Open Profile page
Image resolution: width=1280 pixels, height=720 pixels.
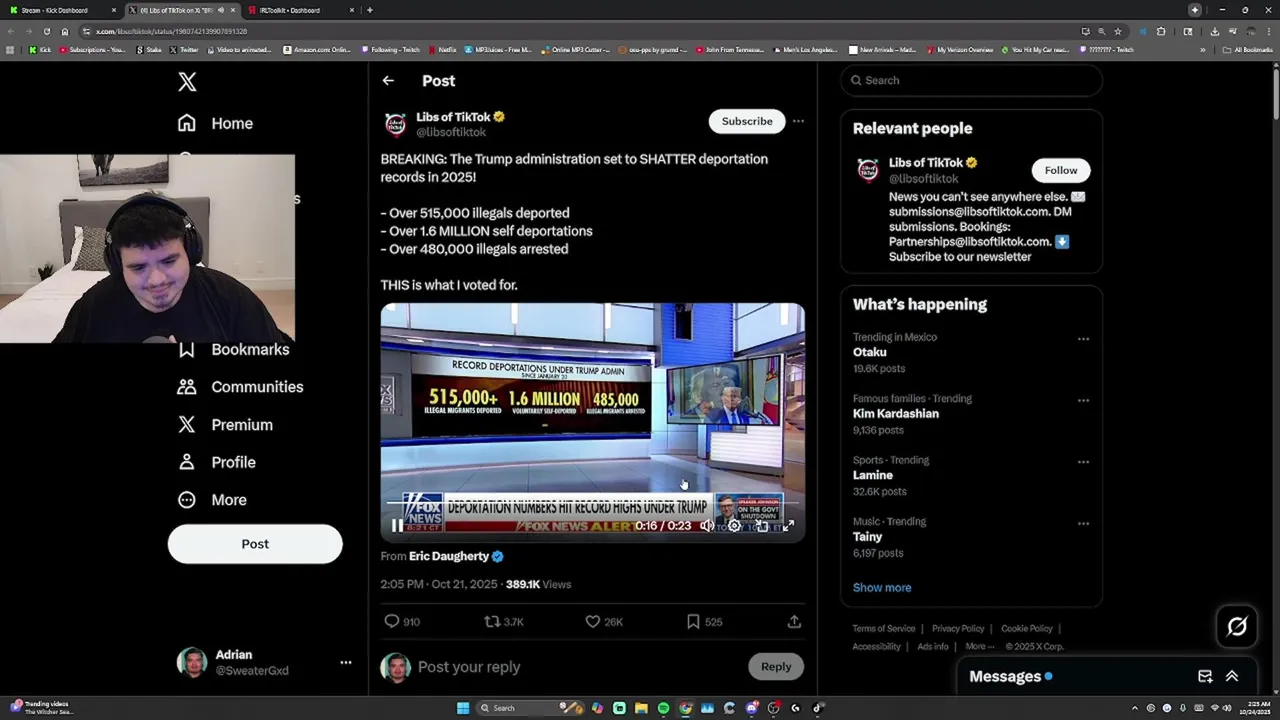click(216, 462)
